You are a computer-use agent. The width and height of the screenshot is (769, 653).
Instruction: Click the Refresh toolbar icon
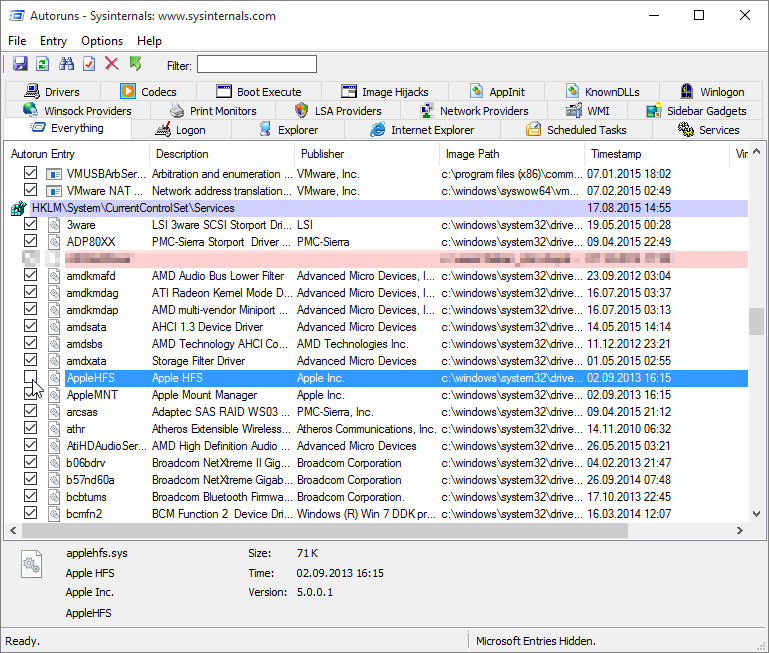[43, 64]
